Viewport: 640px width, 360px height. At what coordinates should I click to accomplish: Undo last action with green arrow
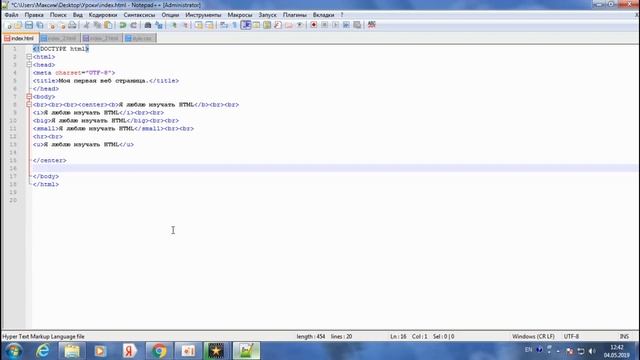[122, 25]
